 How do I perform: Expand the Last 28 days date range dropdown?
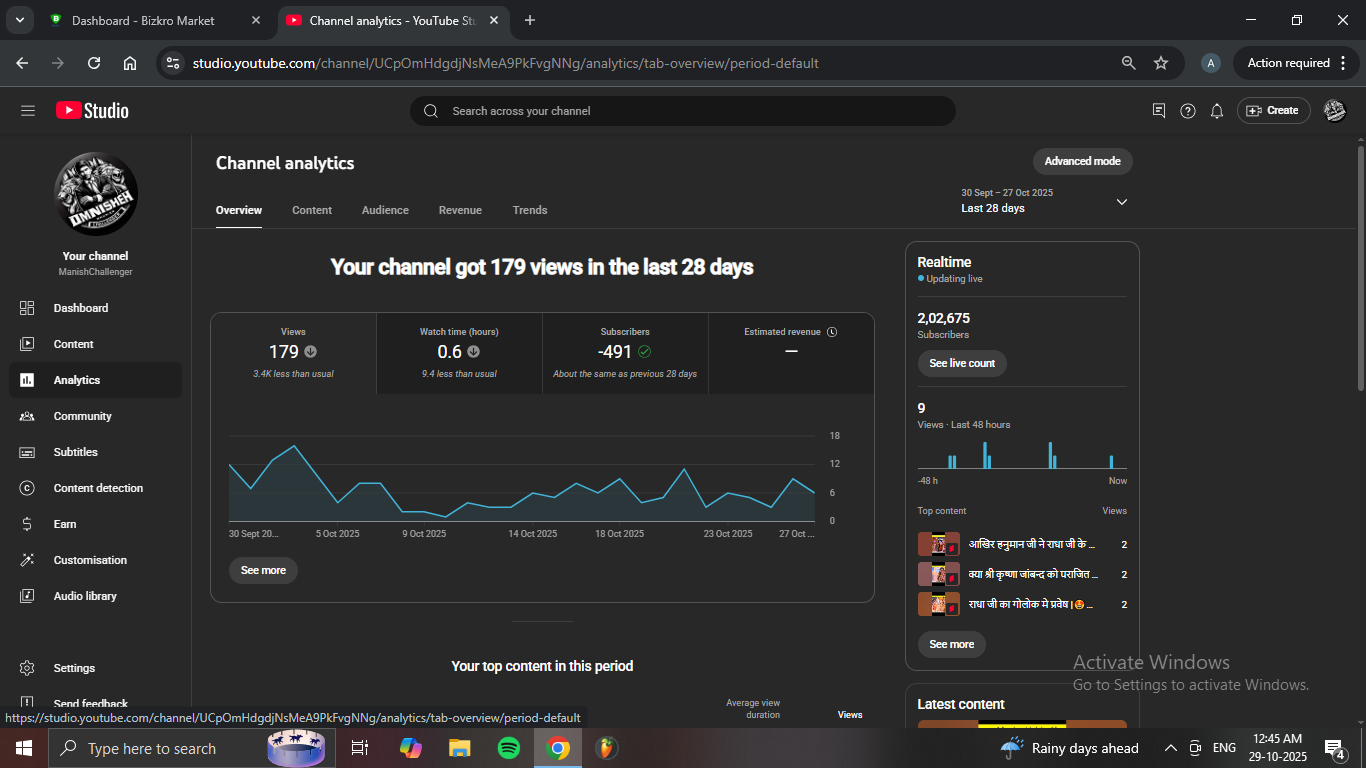click(x=1121, y=202)
